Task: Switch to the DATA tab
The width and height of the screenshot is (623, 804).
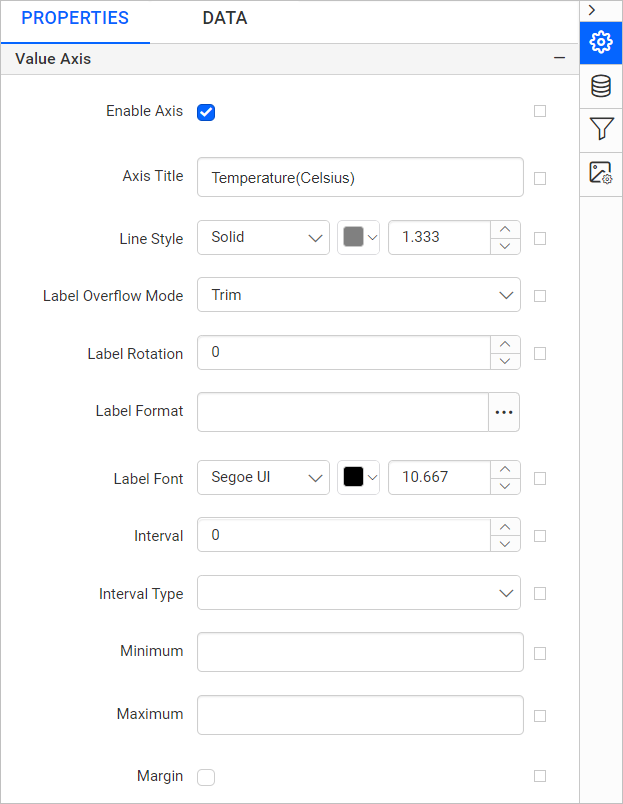Action: tap(225, 18)
